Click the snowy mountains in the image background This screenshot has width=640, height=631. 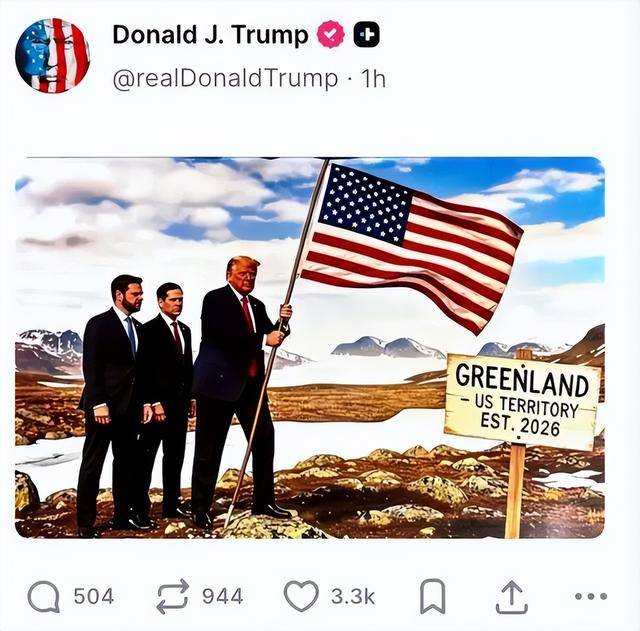(388, 347)
